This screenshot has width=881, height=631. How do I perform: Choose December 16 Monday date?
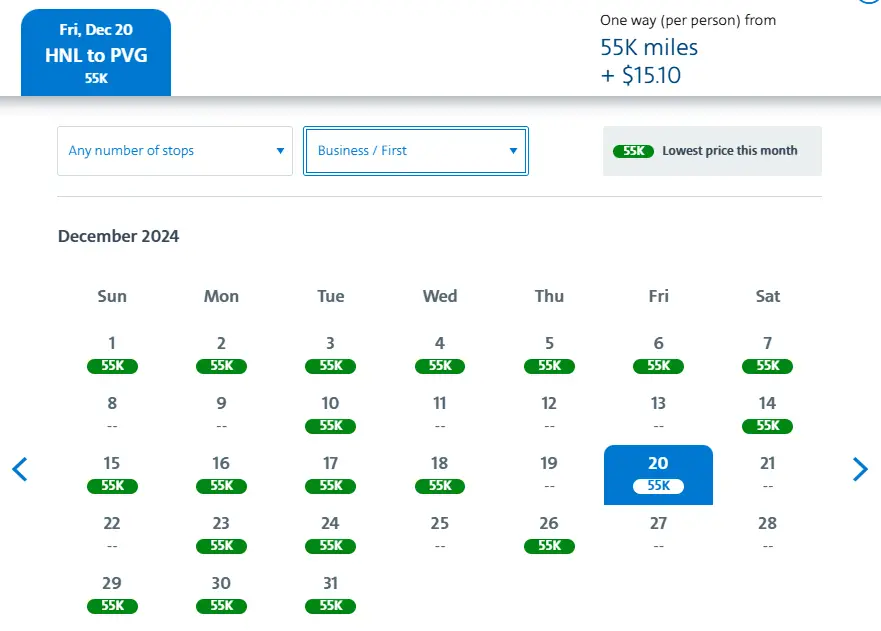(221, 474)
